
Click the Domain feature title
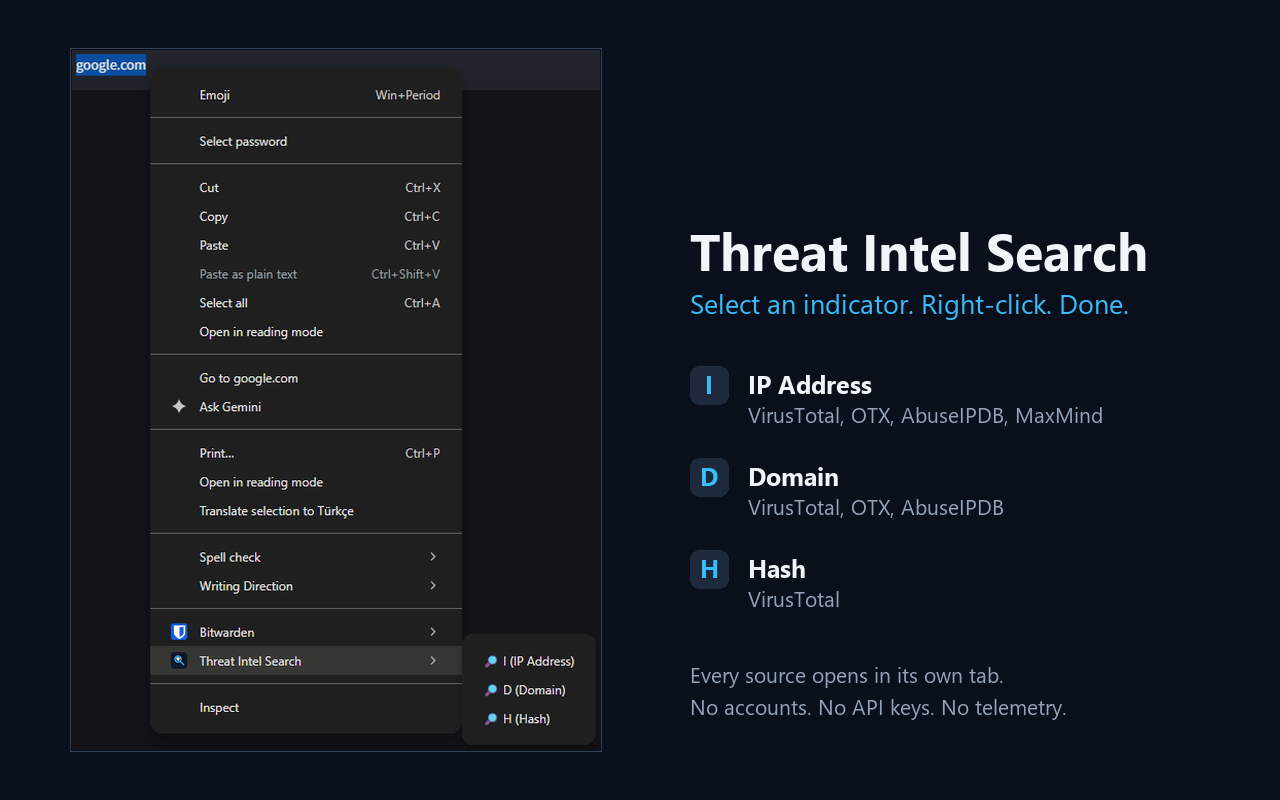(793, 477)
